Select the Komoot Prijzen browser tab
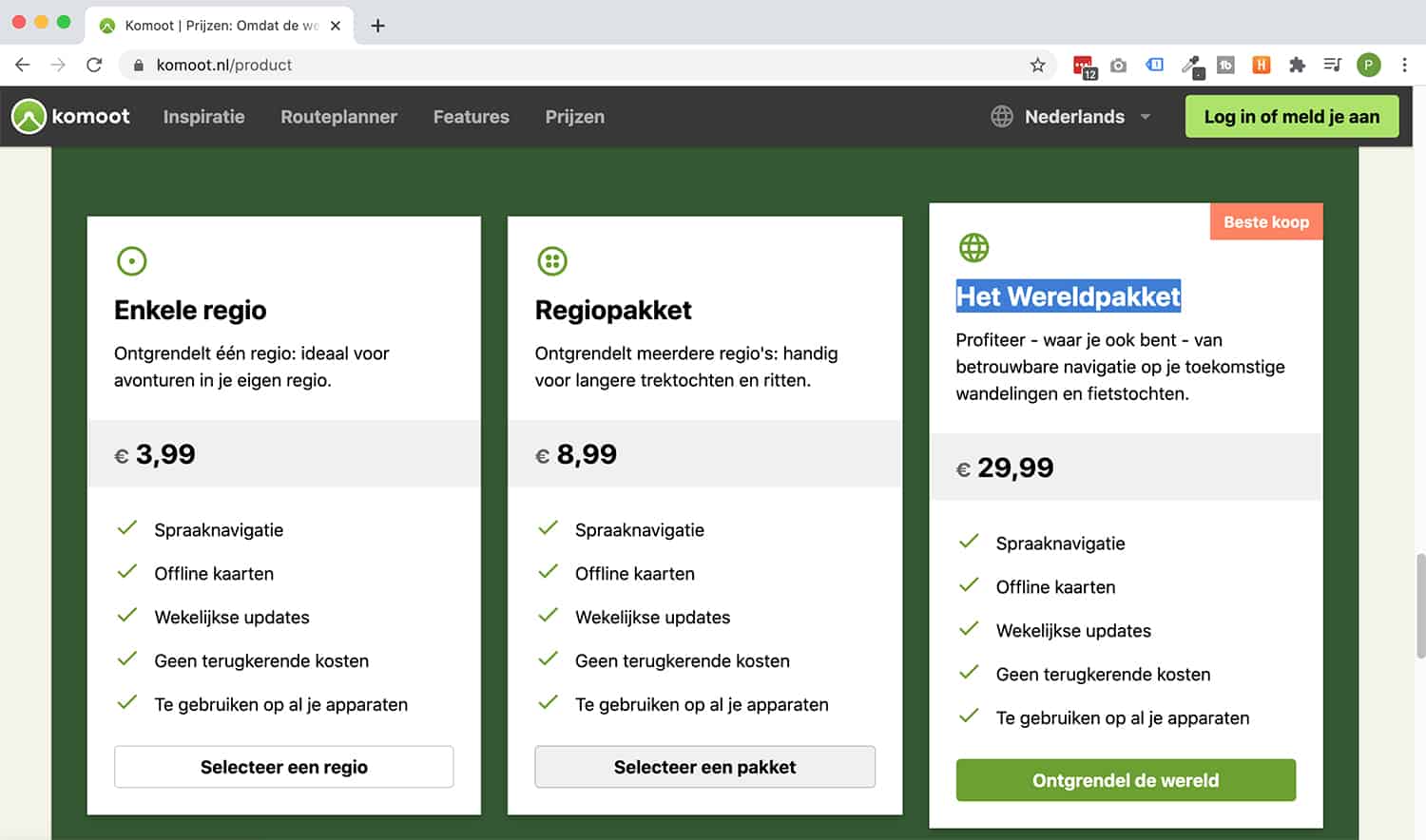 click(220, 26)
